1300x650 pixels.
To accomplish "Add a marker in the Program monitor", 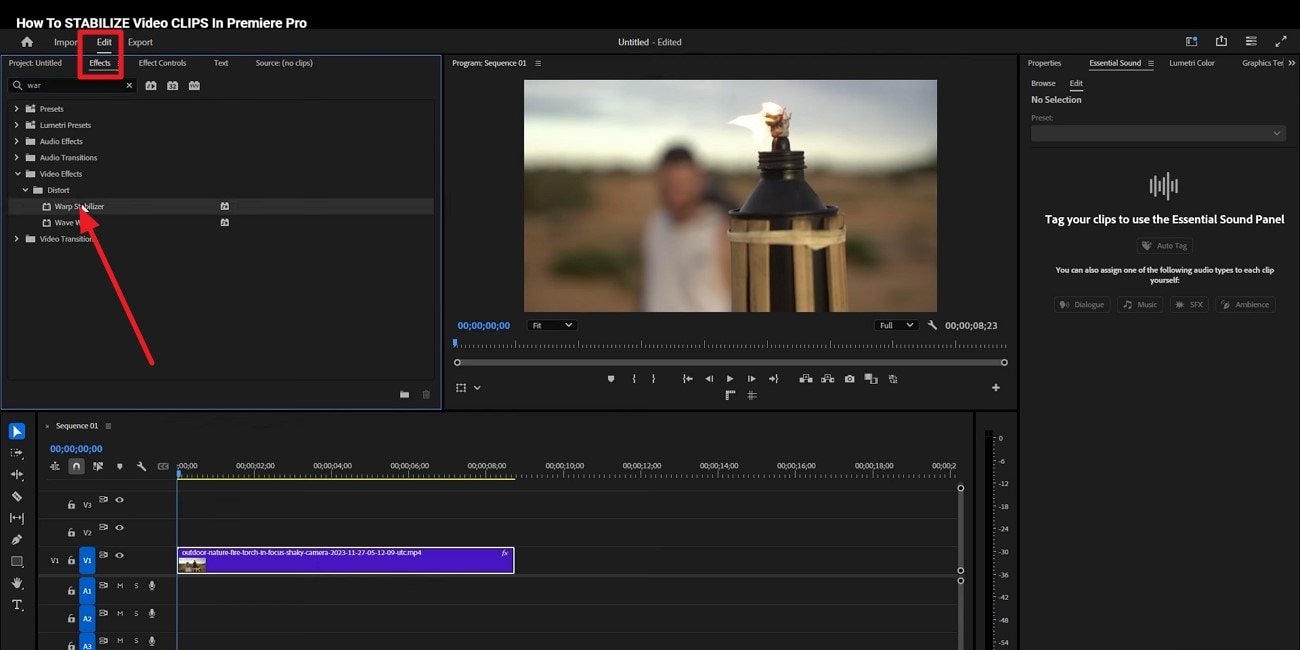I will click(611, 379).
